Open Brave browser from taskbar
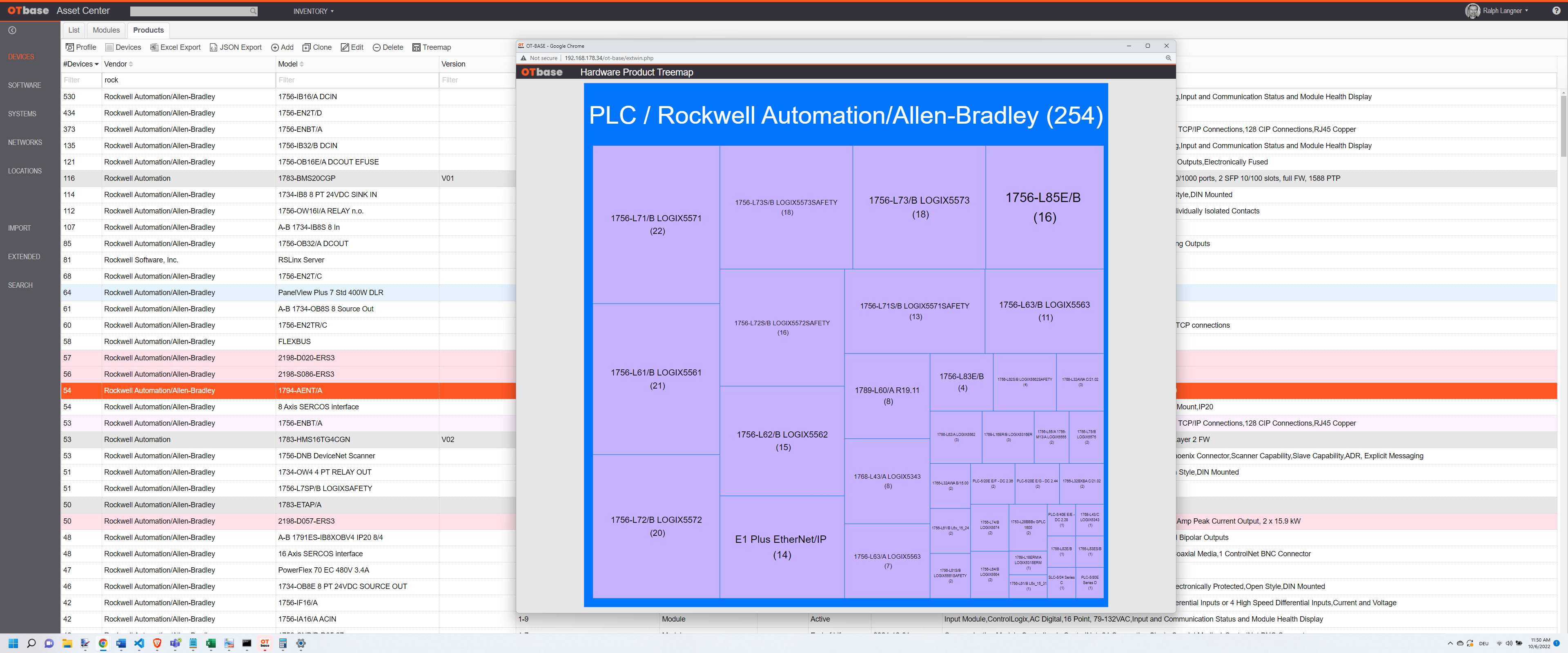The height and width of the screenshot is (653, 1568). 157,643
